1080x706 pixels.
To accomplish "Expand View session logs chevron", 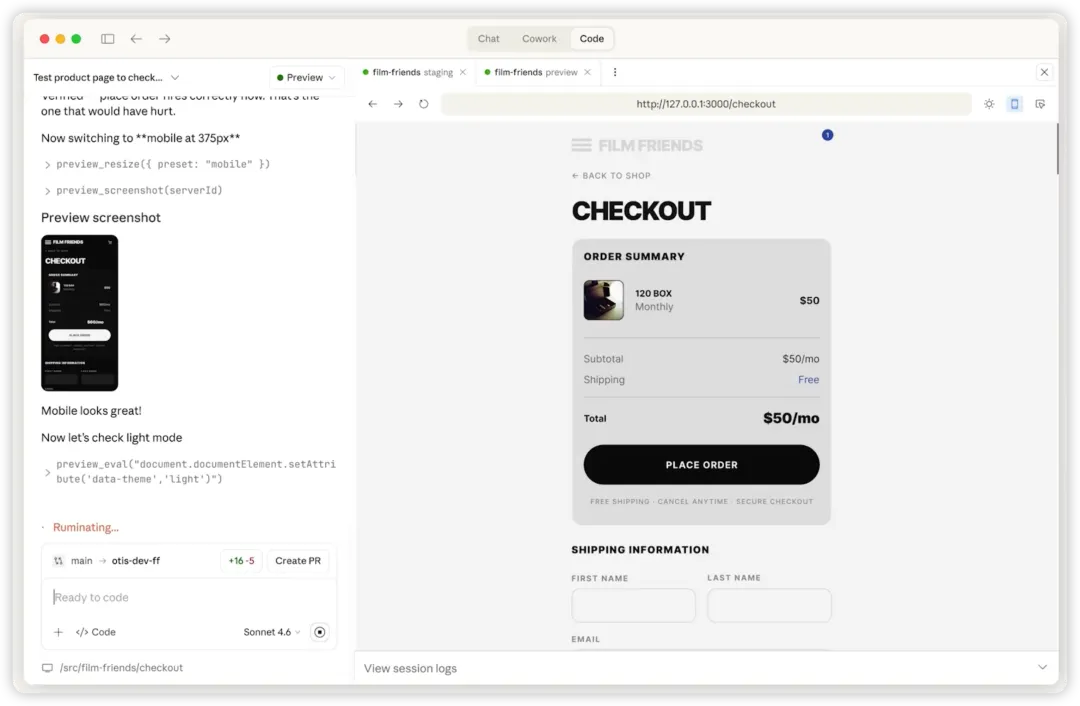I will tap(1042, 667).
